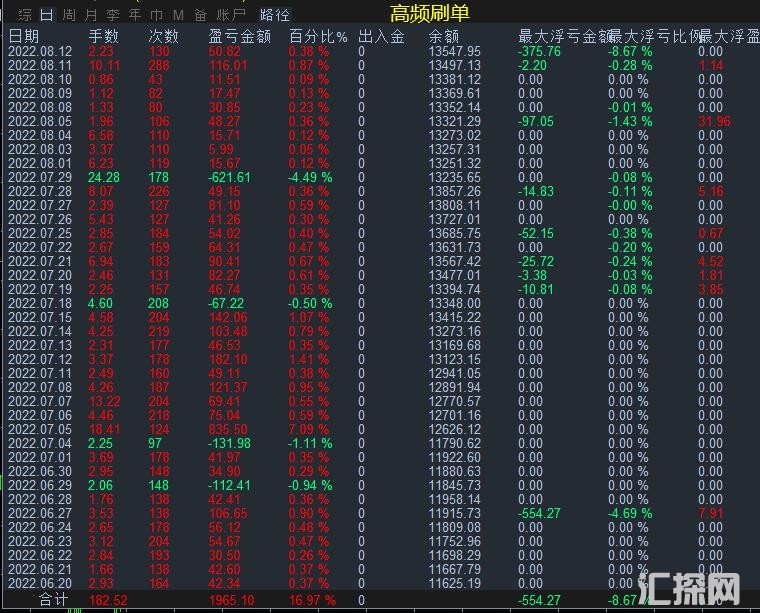The width and height of the screenshot is (760, 613).
Task: Click the 盈亏金额 column header
Action: (x=239, y=37)
